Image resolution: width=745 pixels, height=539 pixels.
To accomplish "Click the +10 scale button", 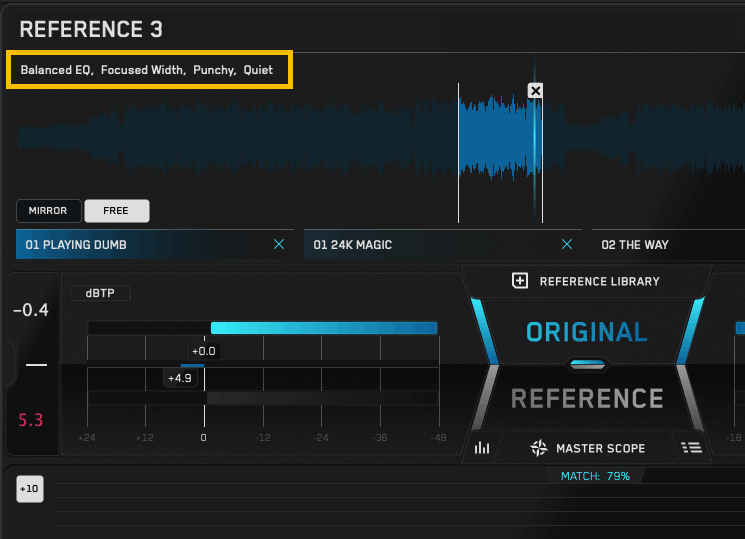I will pos(30,489).
